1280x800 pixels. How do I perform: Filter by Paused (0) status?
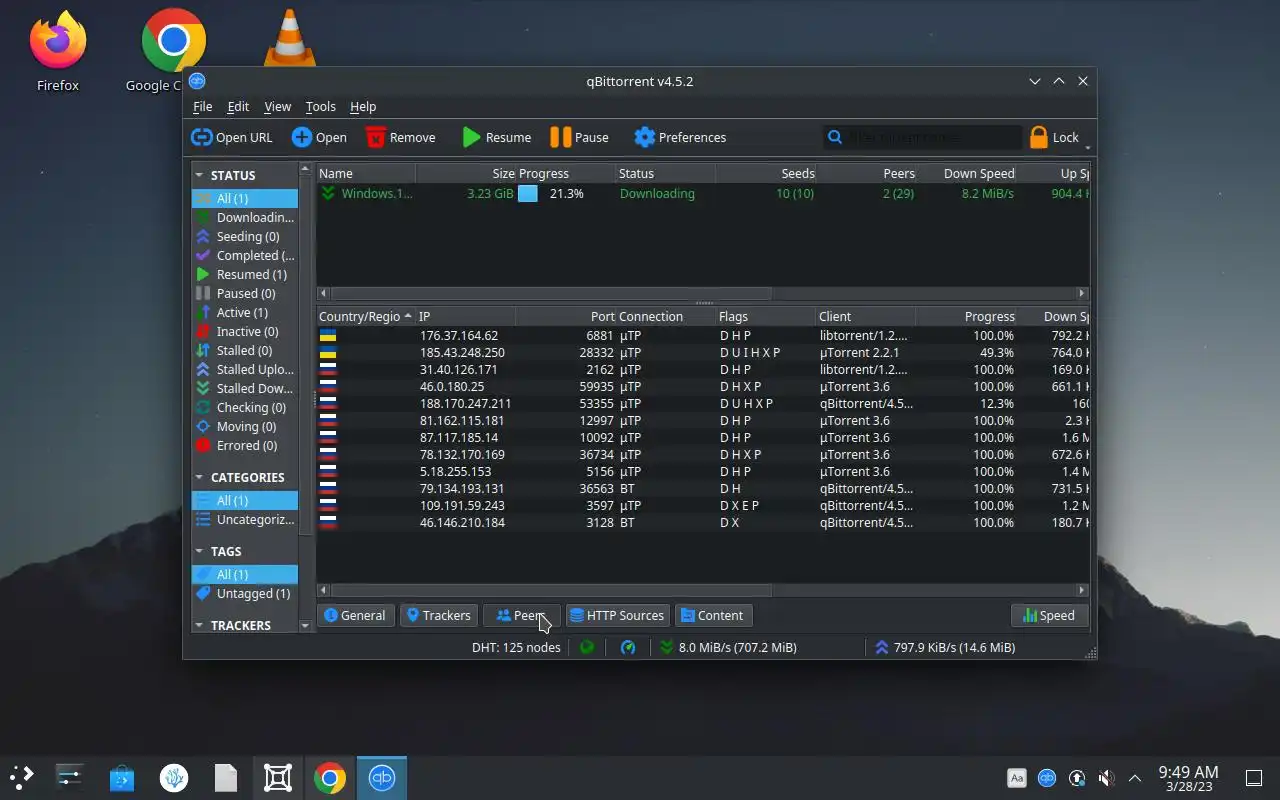tap(244, 293)
